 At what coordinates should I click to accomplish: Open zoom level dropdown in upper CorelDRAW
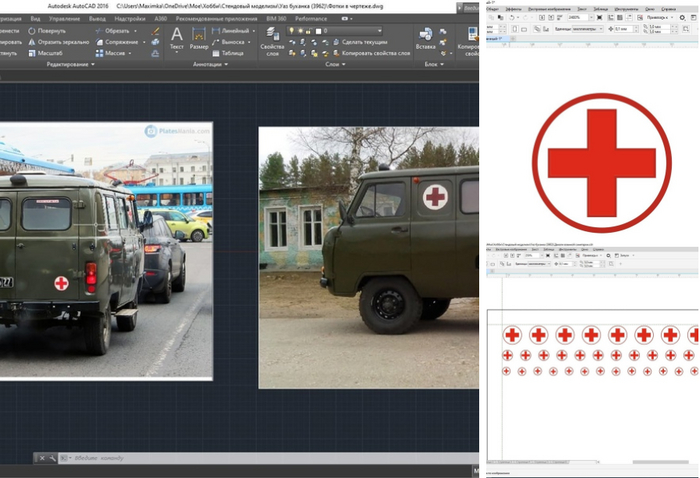592,17
